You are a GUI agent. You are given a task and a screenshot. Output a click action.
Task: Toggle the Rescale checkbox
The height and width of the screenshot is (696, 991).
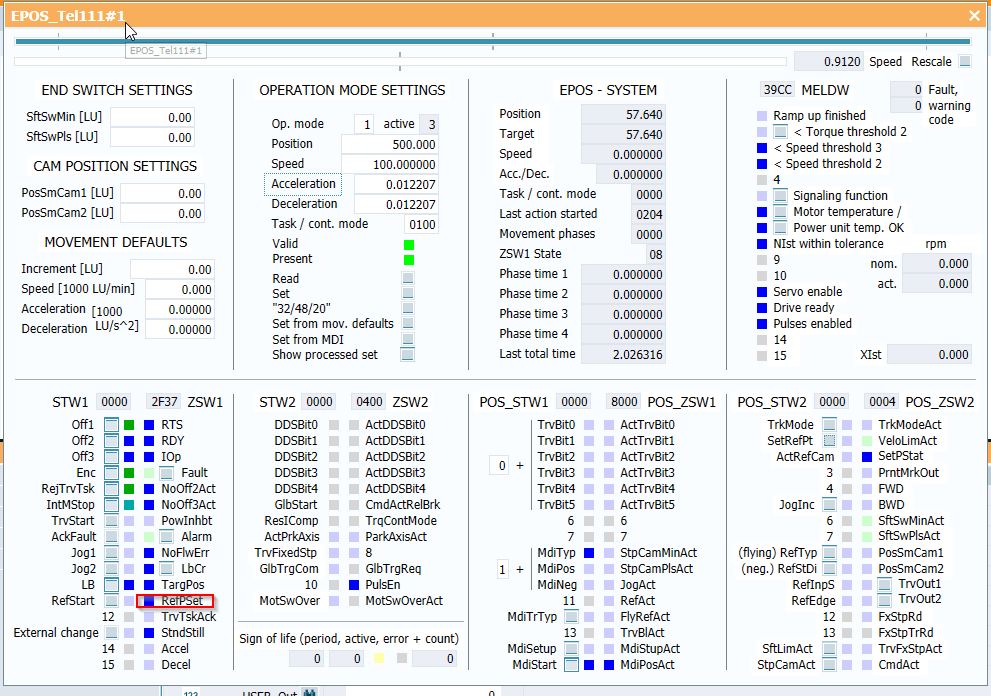click(964, 61)
